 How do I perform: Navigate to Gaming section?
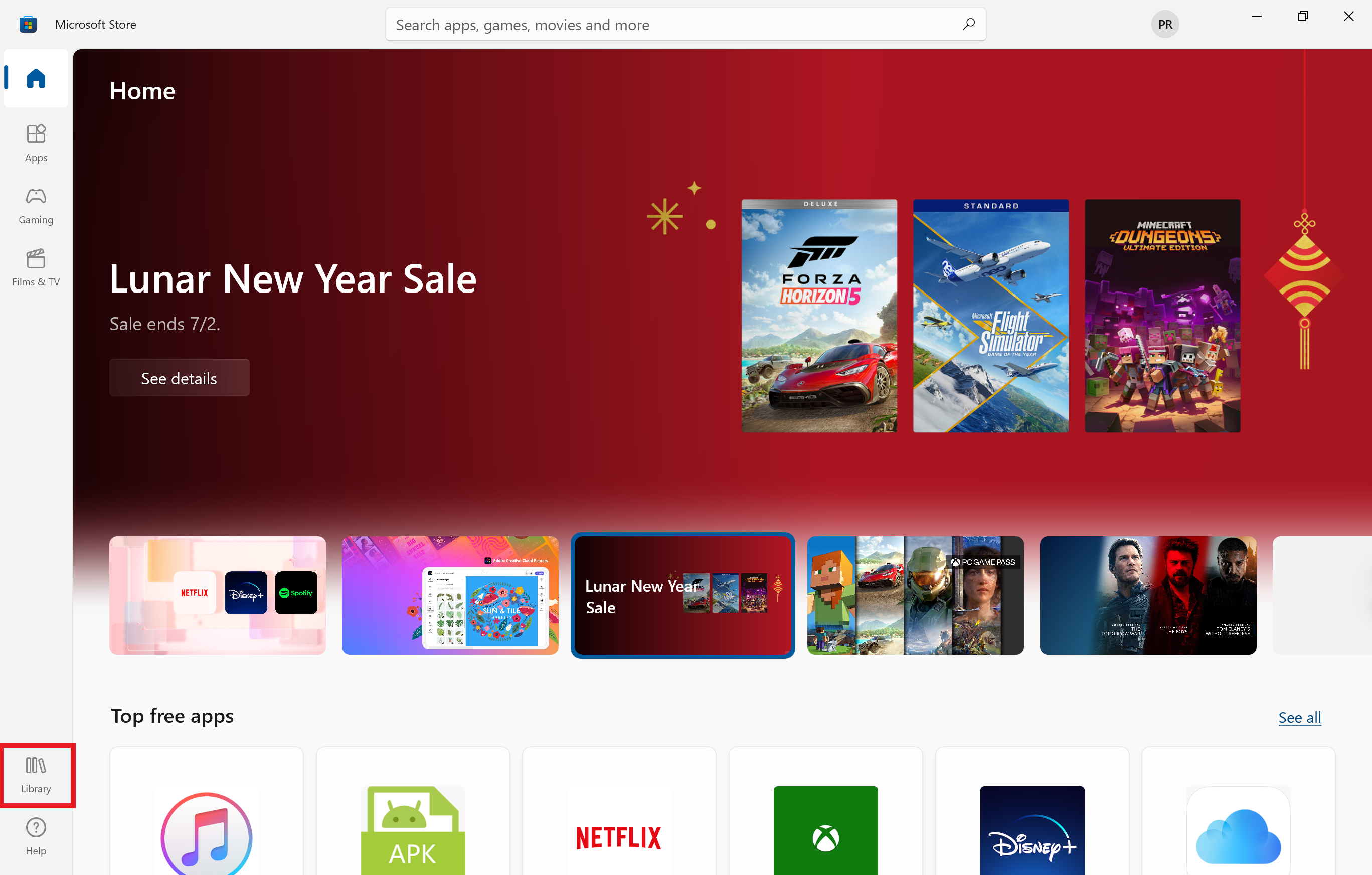[x=36, y=205]
